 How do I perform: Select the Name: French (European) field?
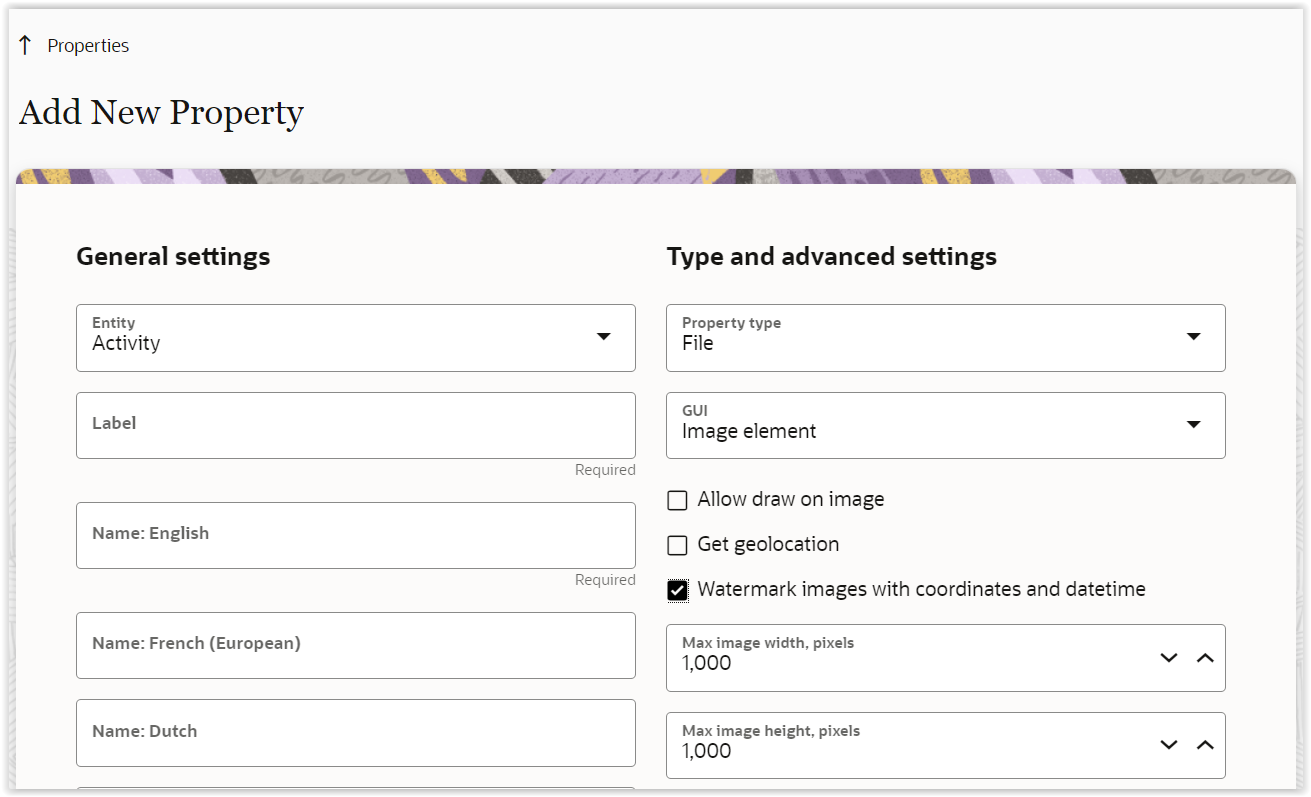point(355,645)
